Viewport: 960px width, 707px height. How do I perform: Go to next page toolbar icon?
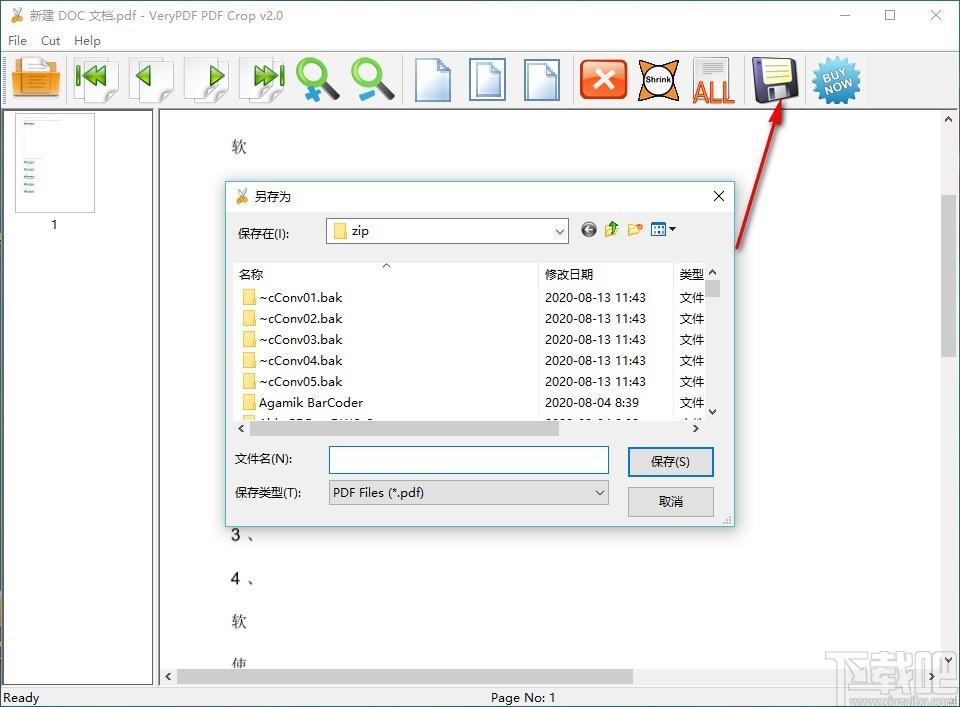pyautogui.click(x=206, y=79)
